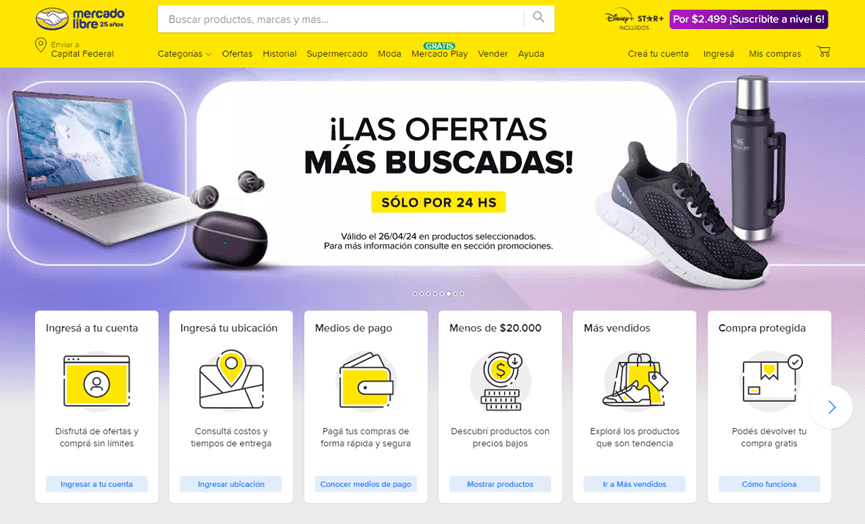This screenshot has width=865, height=524.
Task: Open the Ofertas menu item
Action: tap(237, 54)
